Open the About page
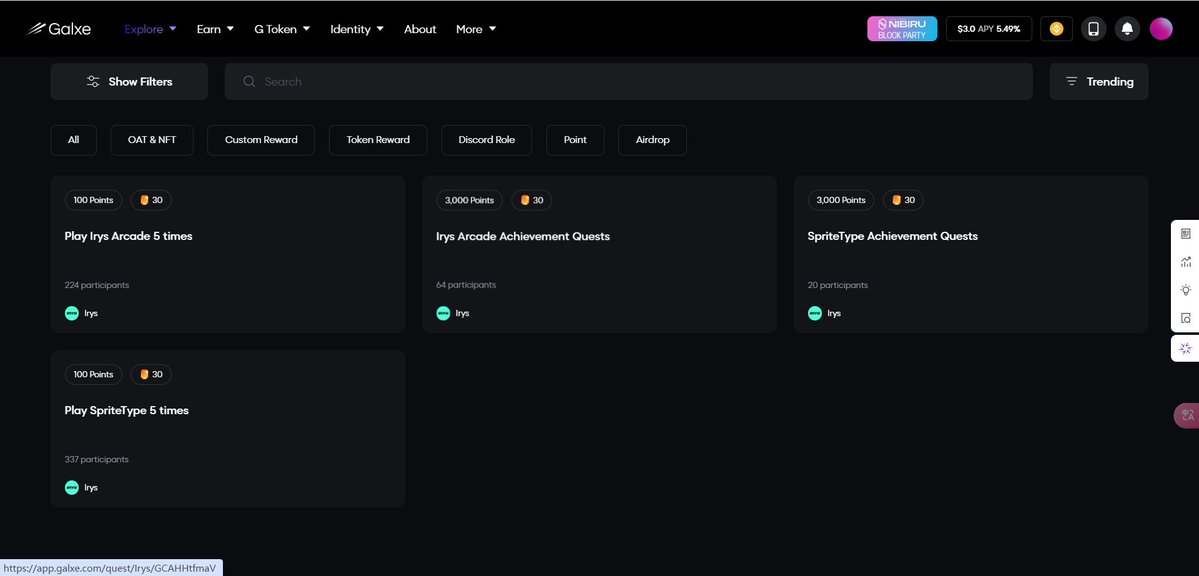 420,29
